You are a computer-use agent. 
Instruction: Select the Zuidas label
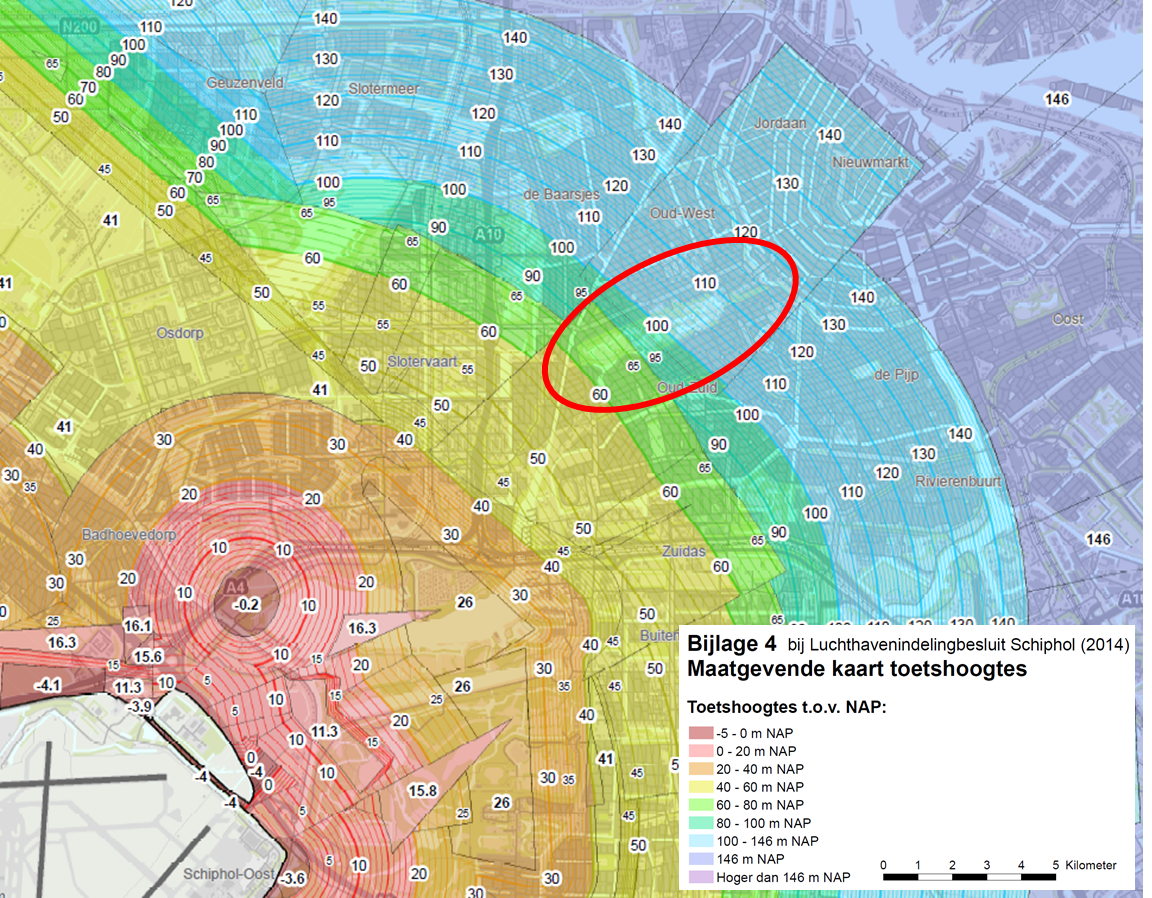(x=684, y=551)
